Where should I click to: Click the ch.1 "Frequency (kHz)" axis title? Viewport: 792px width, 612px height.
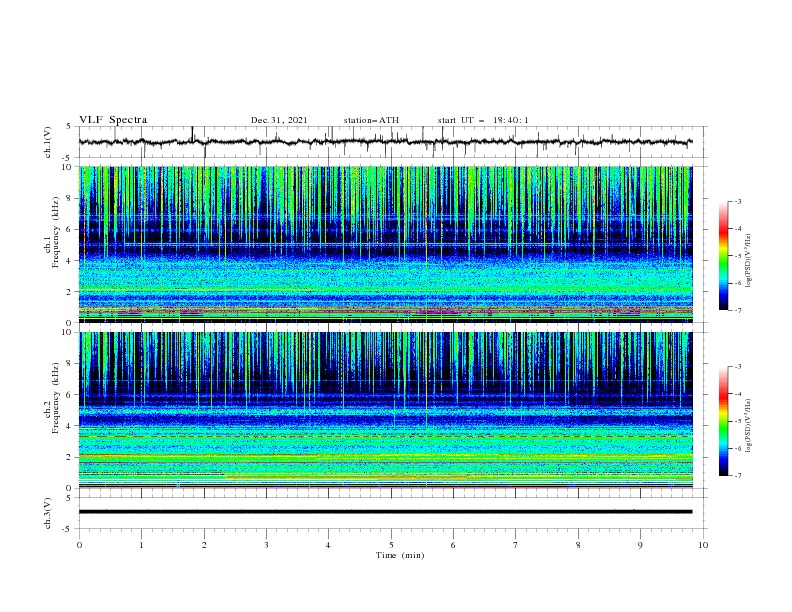tap(55, 230)
